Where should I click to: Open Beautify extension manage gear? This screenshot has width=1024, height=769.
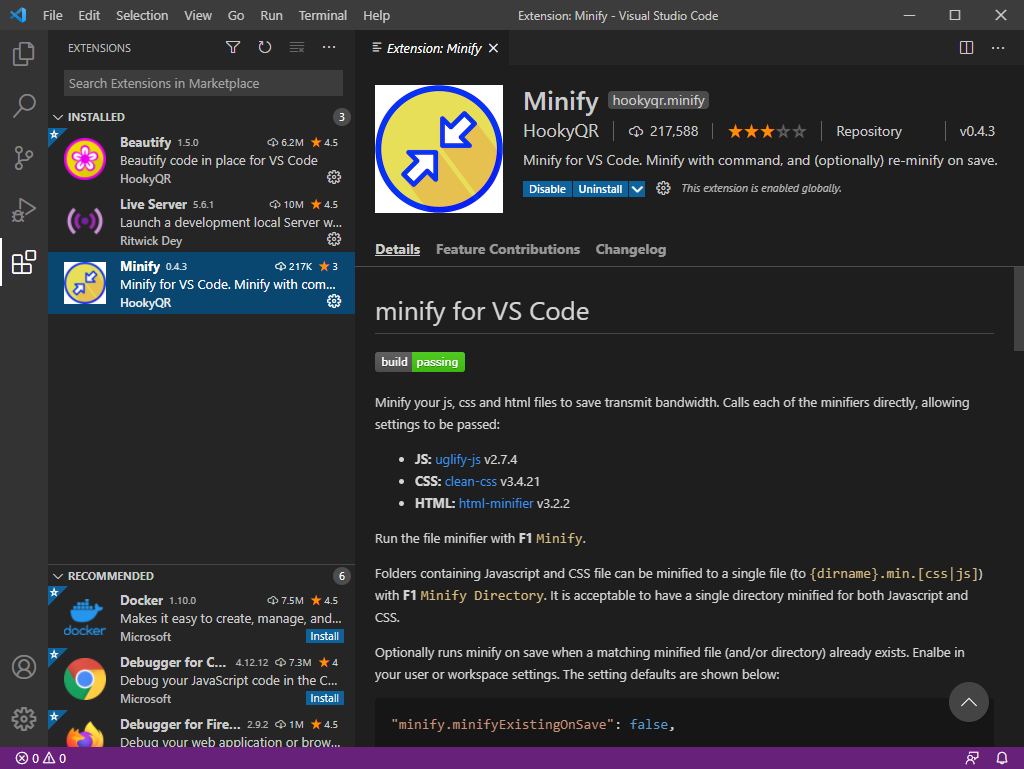pyautogui.click(x=334, y=177)
